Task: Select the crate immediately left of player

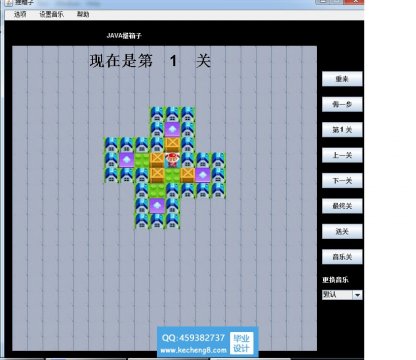Action: (157, 160)
